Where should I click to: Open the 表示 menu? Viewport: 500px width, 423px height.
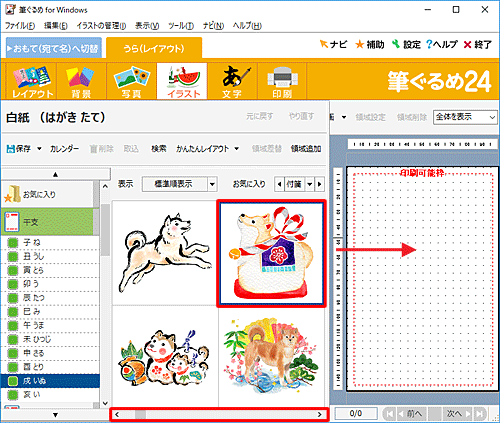click(x=147, y=25)
